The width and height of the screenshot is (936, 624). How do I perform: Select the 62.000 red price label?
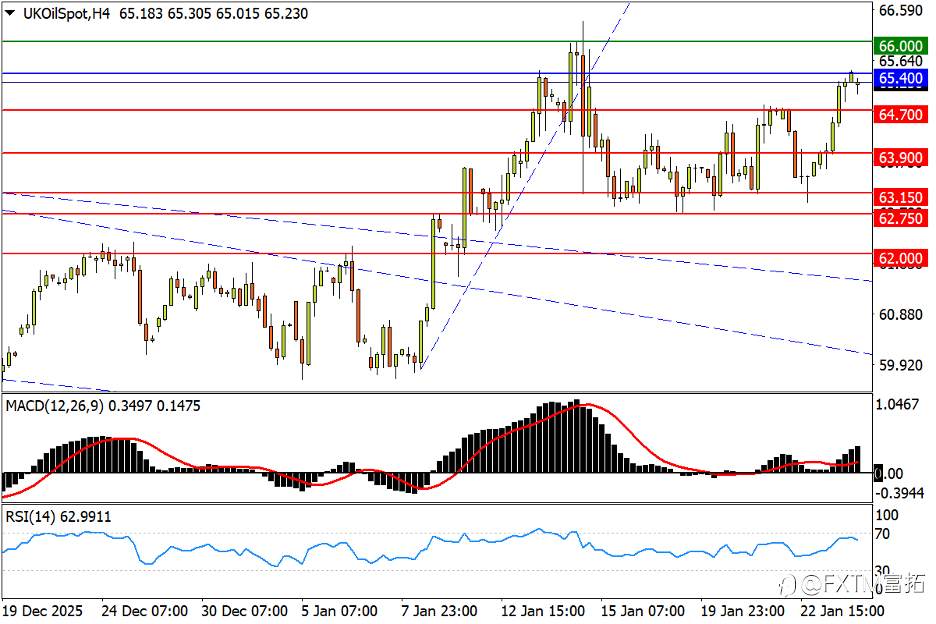(x=901, y=259)
